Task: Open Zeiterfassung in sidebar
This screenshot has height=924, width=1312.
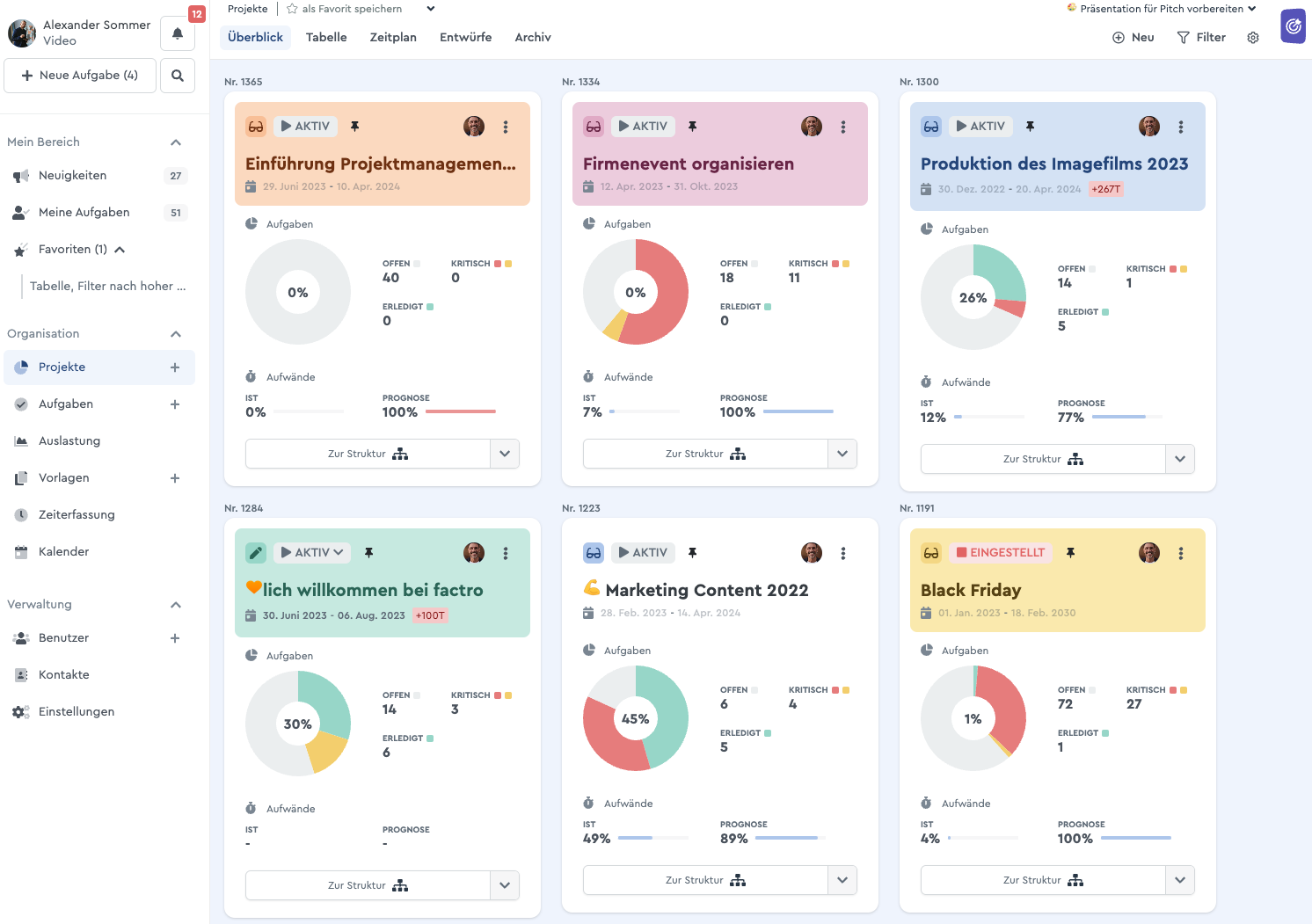Action: pos(99,515)
